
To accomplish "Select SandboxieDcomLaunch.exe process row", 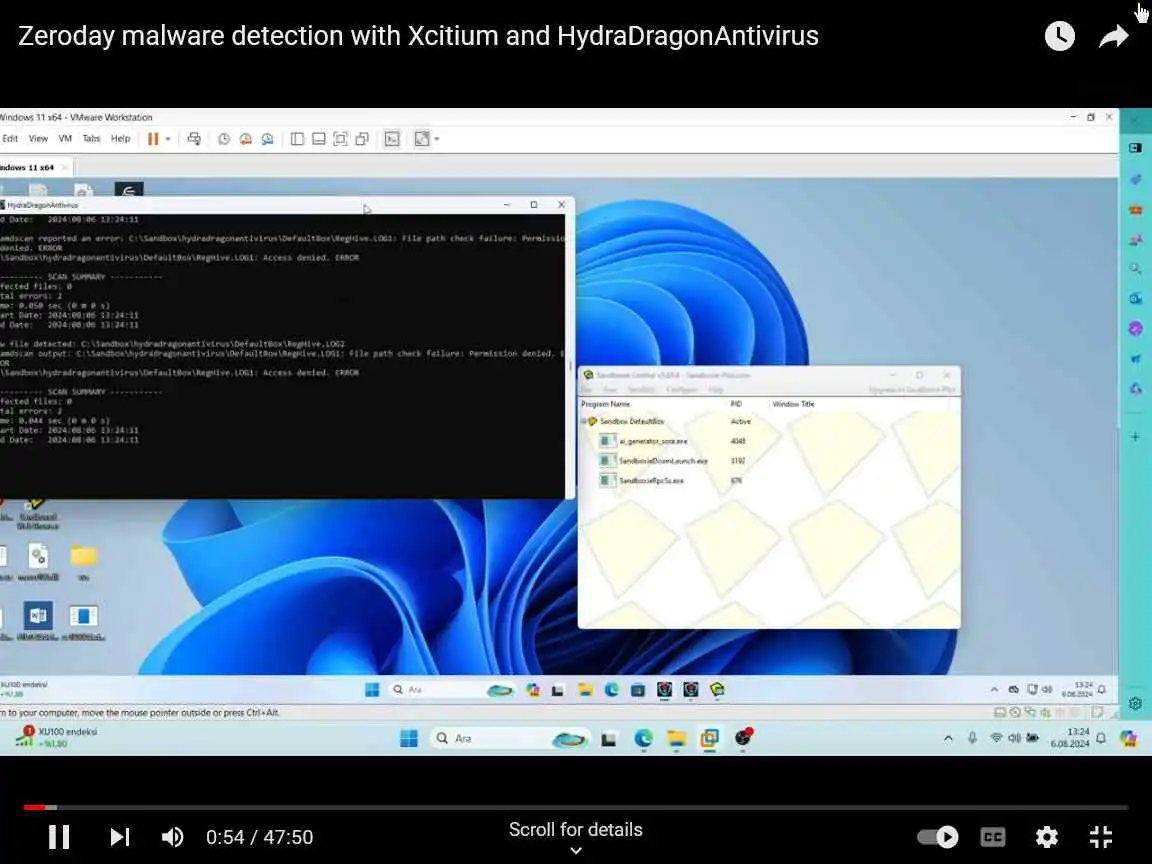I will pos(768,461).
